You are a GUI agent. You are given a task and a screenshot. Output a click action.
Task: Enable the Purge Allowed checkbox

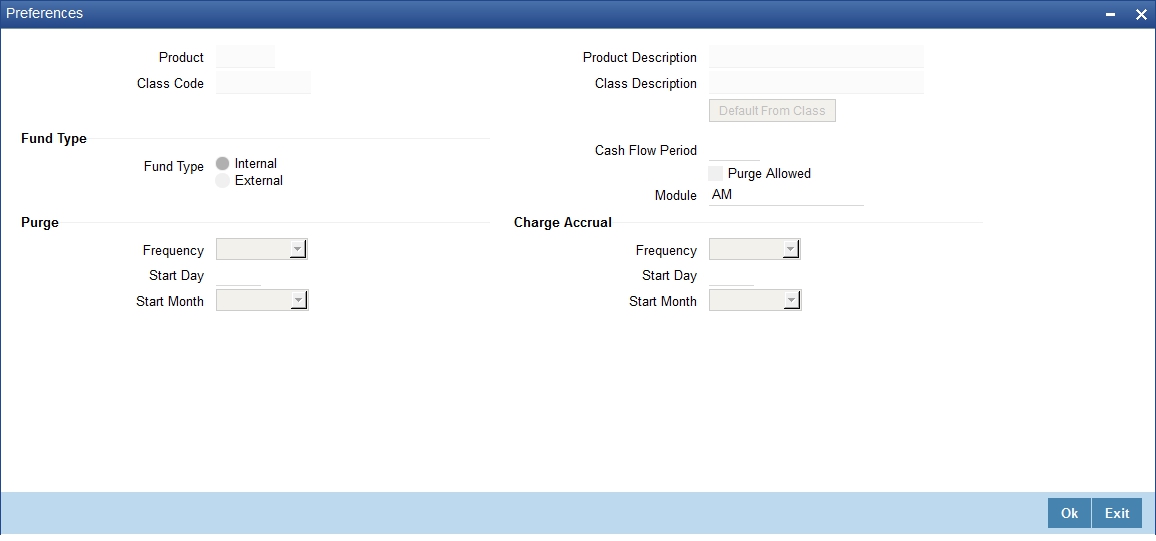(x=715, y=174)
